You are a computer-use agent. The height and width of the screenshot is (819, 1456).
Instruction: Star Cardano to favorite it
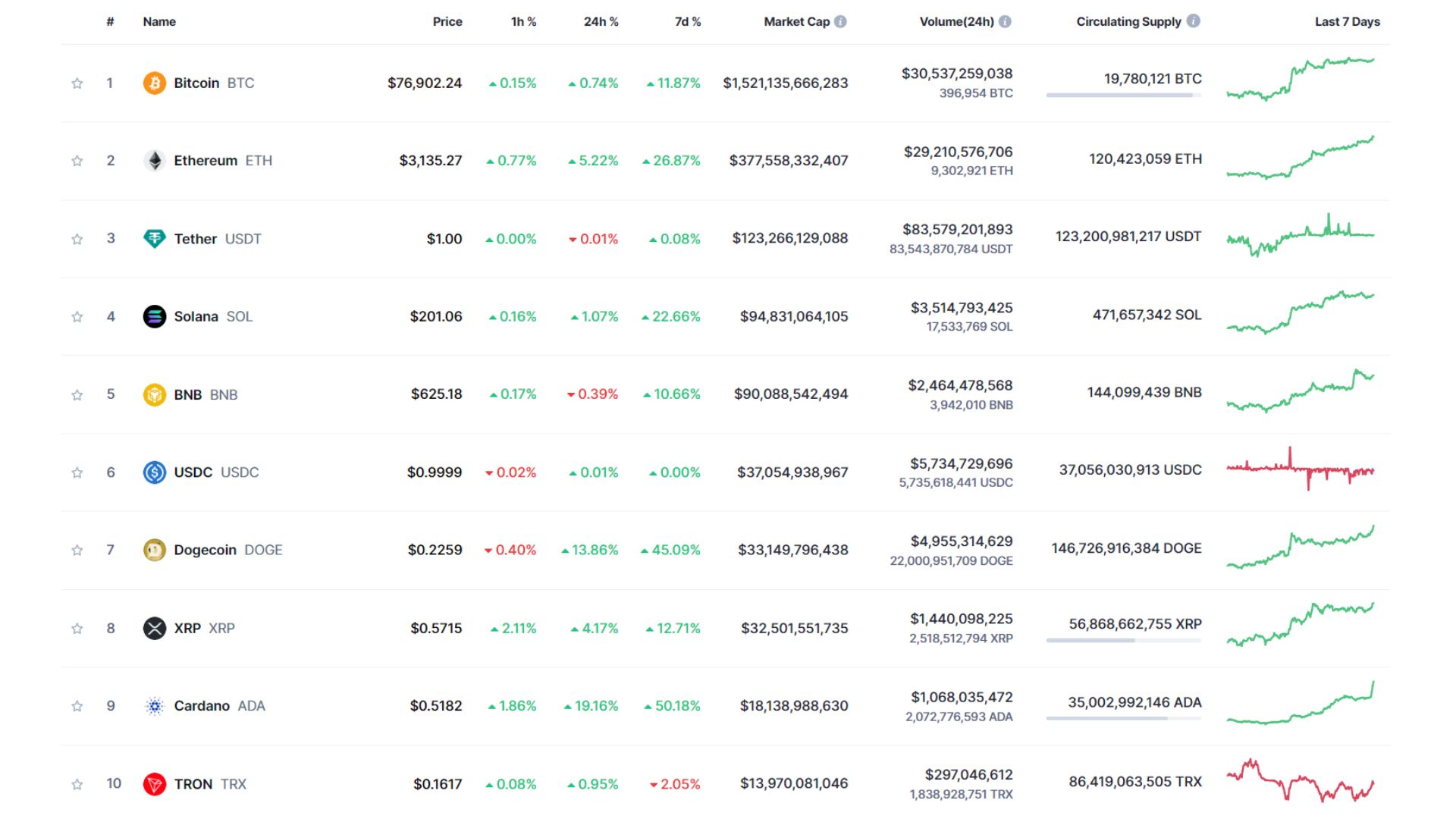[77, 705]
